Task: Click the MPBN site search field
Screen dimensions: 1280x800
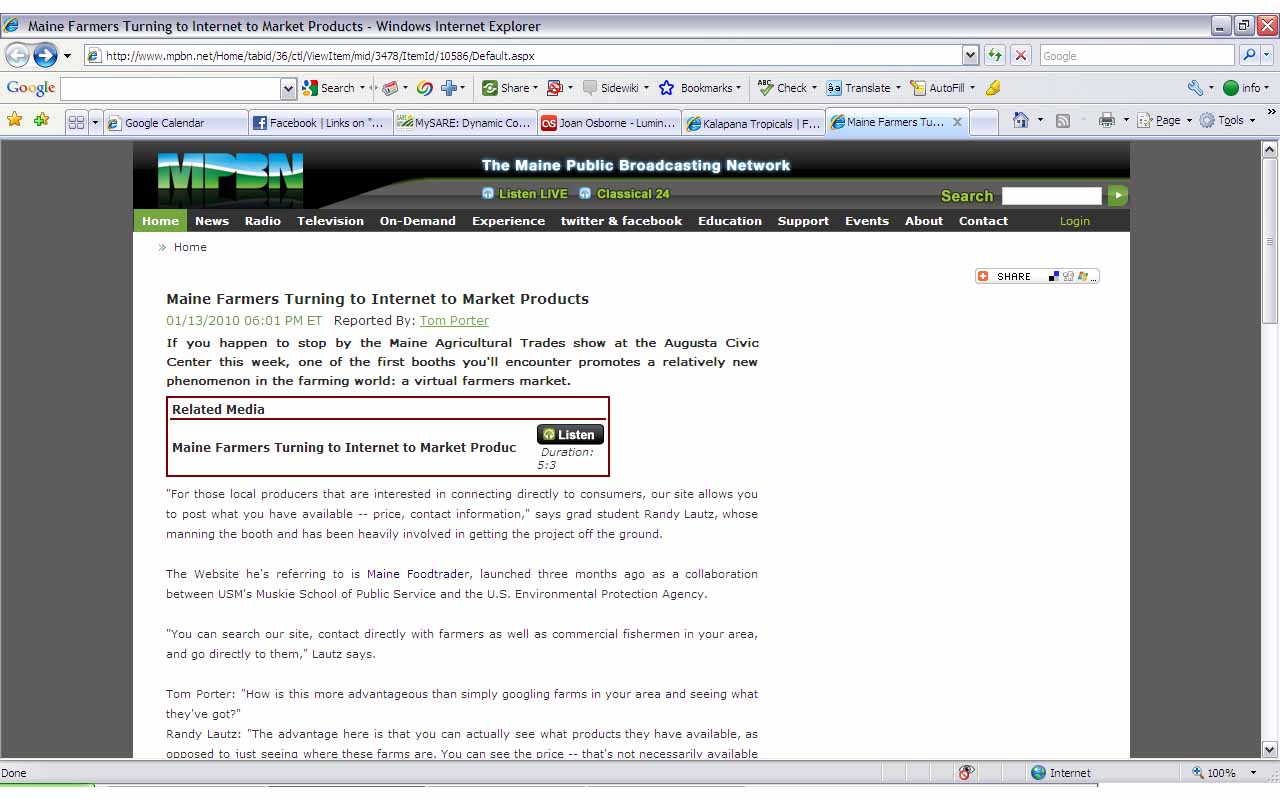Action: [1051, 196]
